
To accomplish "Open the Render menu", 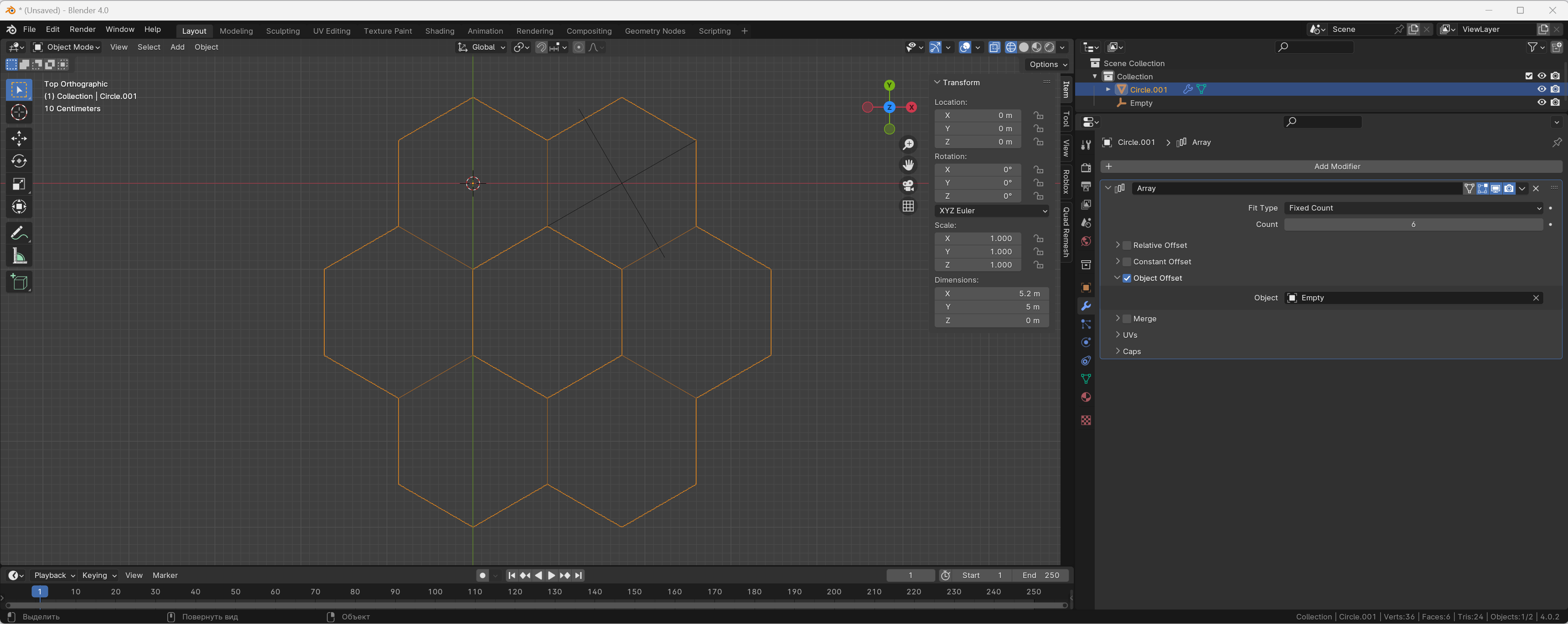I will coord(82,29).
